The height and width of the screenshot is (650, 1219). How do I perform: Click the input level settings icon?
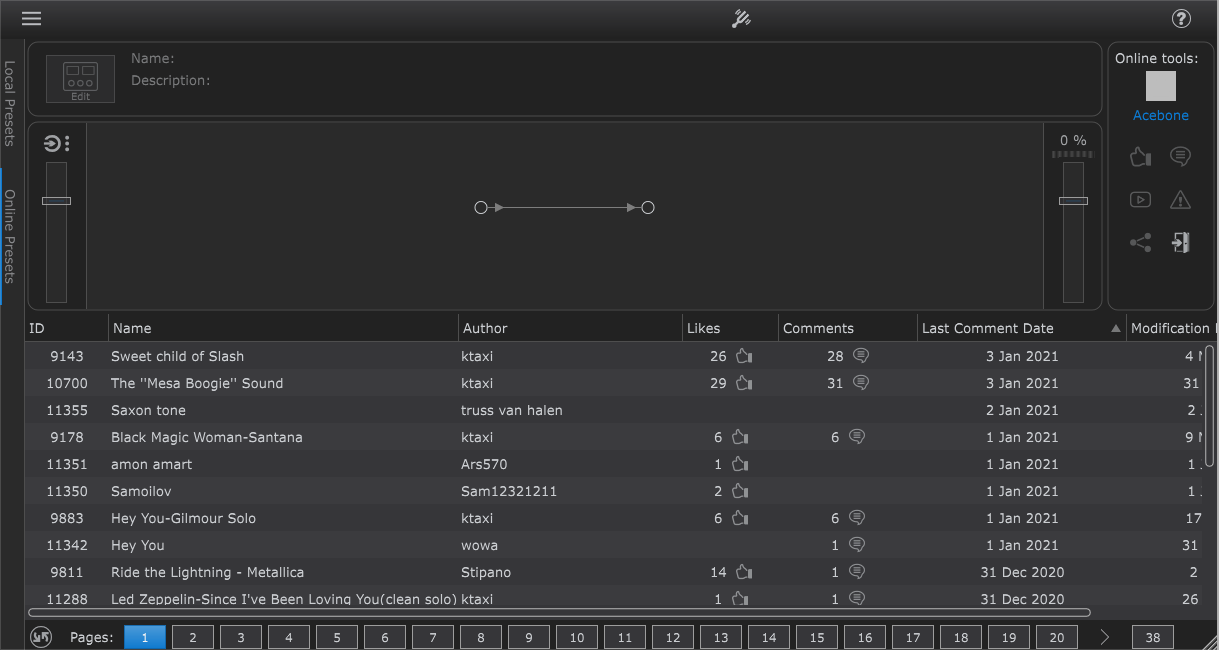(56, 144)
